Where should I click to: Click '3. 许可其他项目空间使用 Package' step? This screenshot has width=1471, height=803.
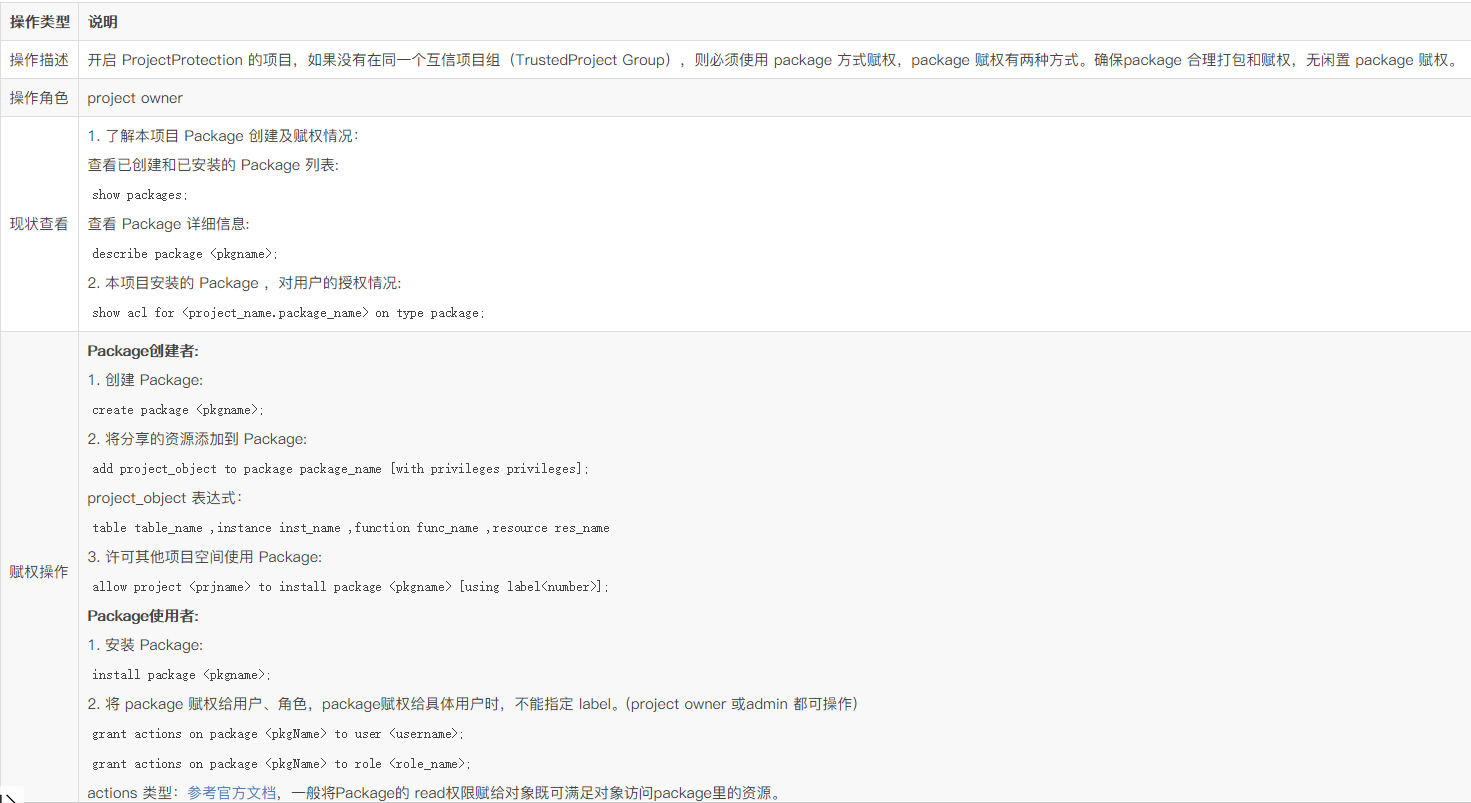[205, 557]
